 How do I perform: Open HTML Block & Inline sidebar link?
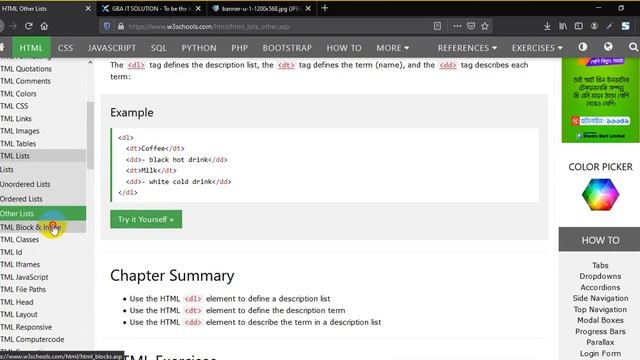pos(43,227)
